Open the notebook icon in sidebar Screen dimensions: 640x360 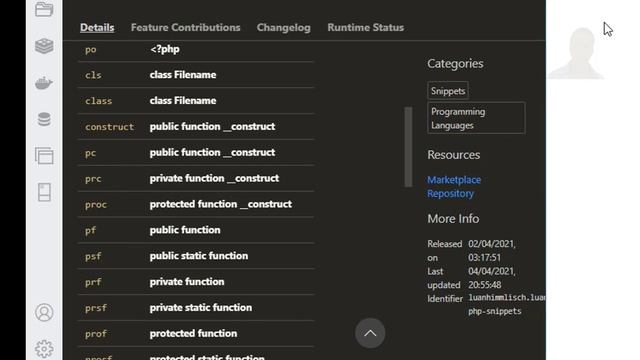point(44,192)
